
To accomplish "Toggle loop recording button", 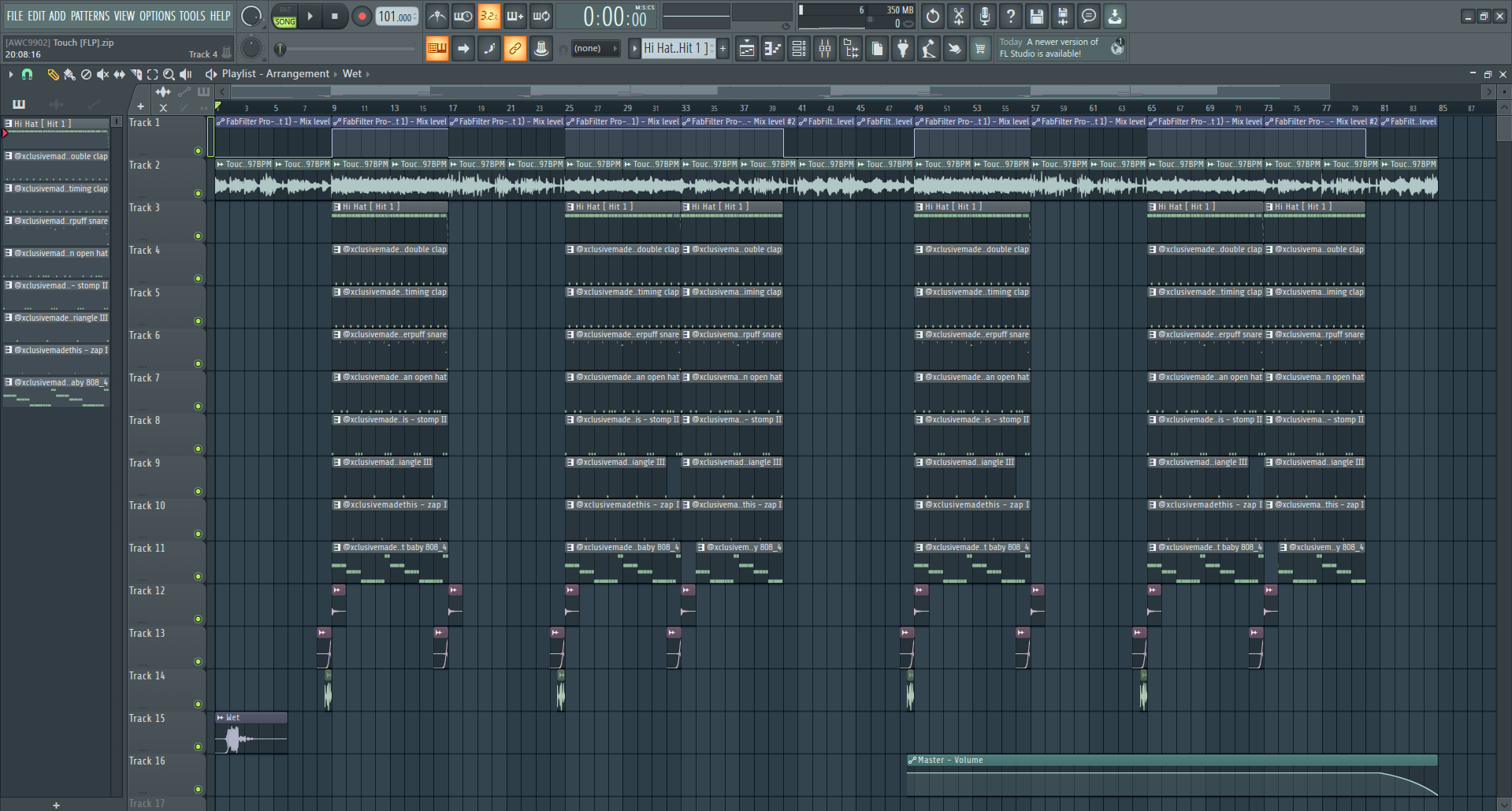I will click(x=541, y=16).
